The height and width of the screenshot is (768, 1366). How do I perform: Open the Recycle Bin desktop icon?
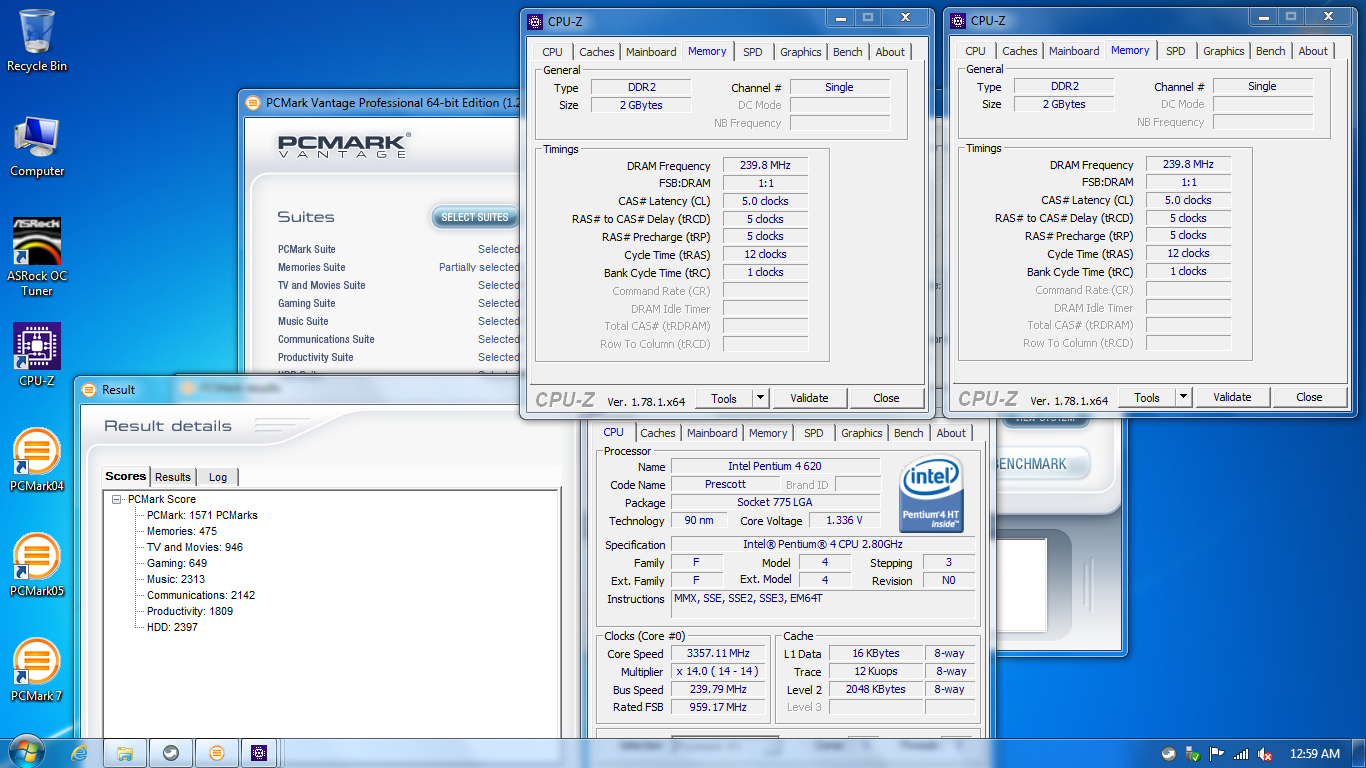click(37, 40)
